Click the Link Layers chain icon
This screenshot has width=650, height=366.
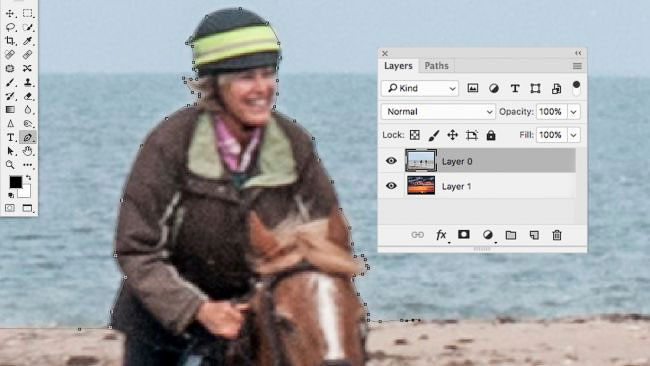[417, 235]
